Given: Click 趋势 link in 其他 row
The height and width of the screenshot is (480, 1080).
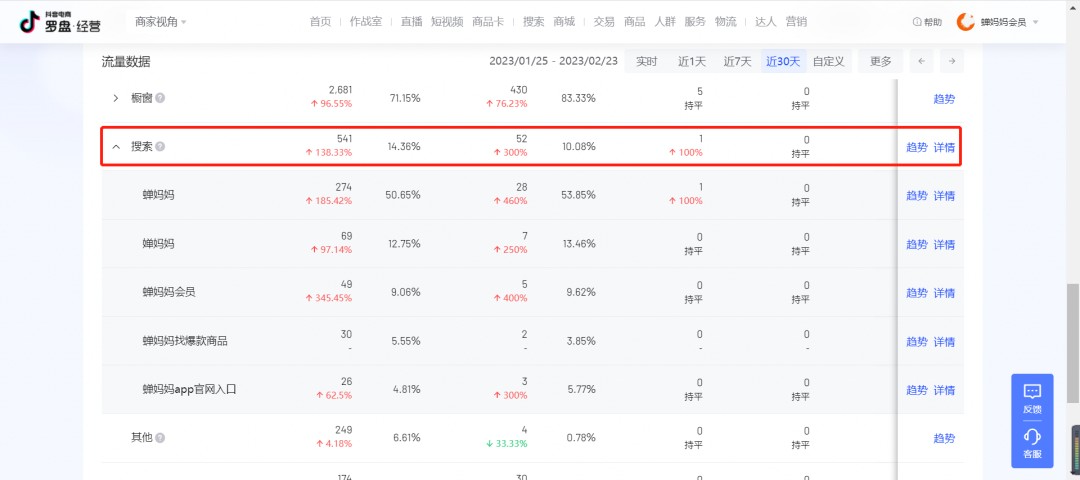Looking at the screenshot, I should [944, 438].
